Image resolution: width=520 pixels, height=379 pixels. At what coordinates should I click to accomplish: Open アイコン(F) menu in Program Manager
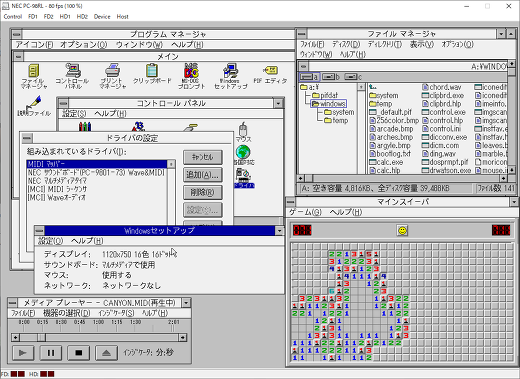[x=34, y=45]
